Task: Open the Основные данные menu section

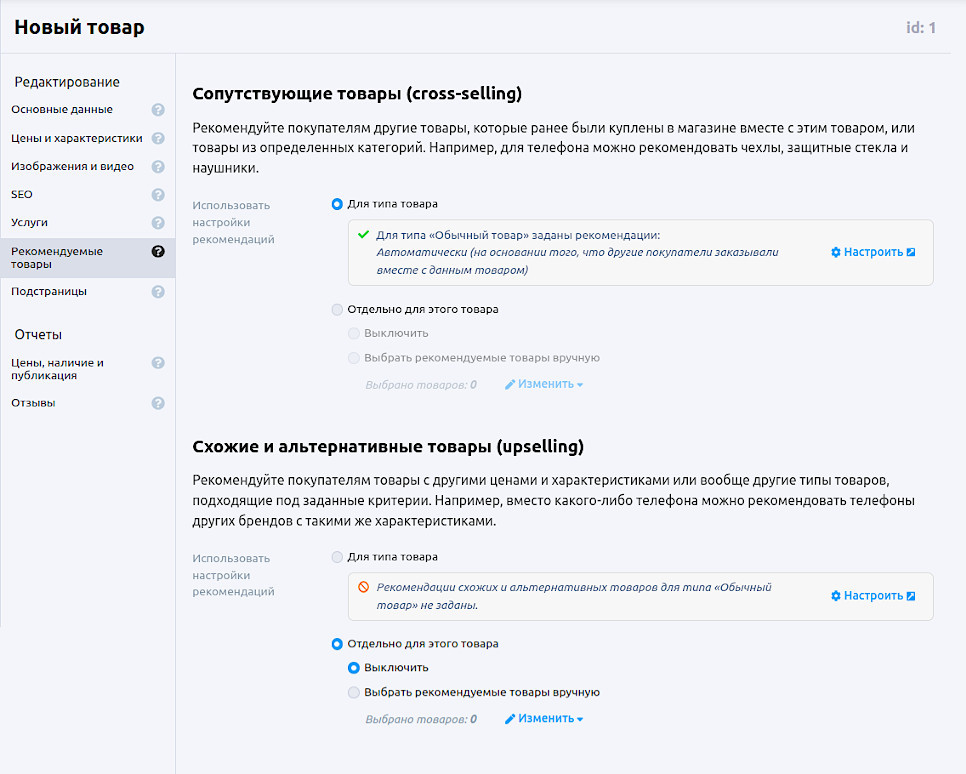Action: (x=62, y=110)
